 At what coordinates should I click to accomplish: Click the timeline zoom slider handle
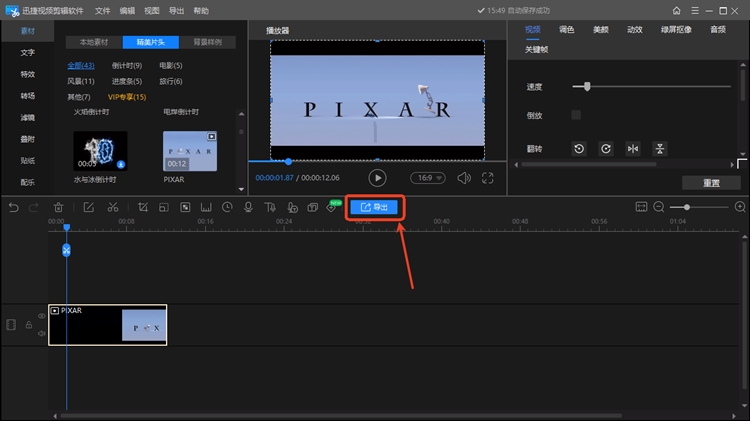[687, 207]
